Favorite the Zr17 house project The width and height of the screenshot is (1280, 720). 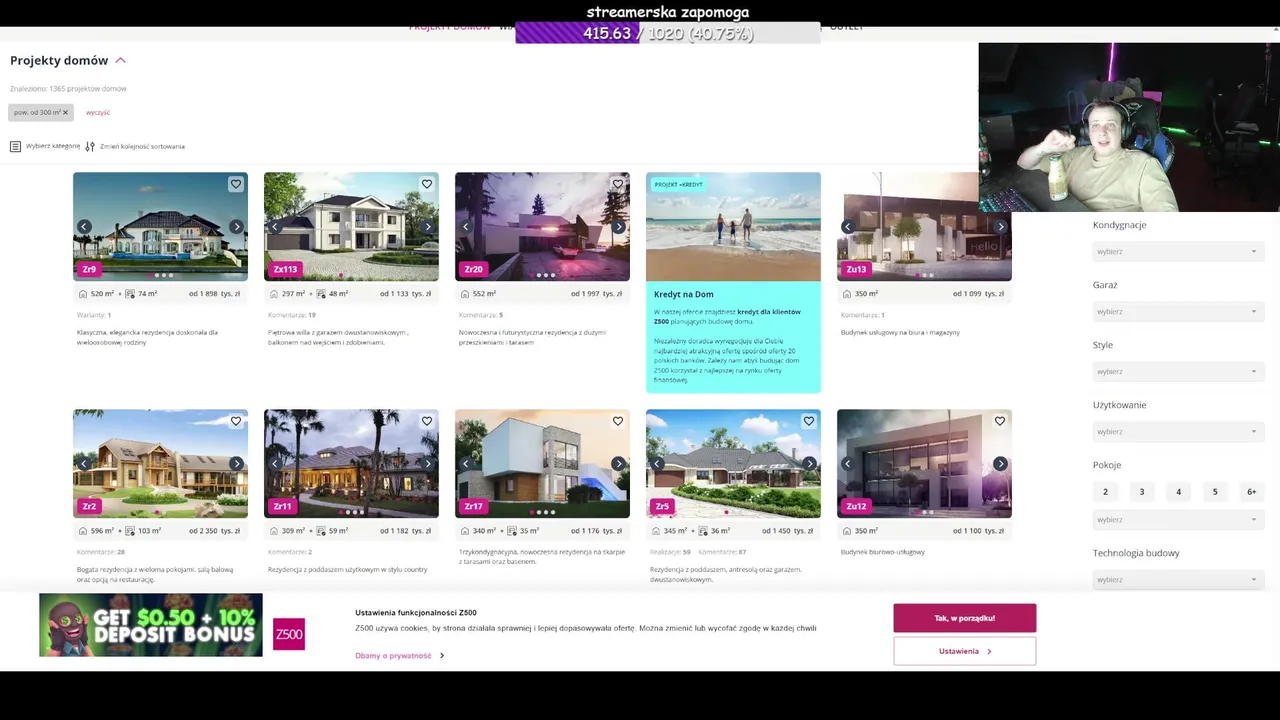coord(618,421)
